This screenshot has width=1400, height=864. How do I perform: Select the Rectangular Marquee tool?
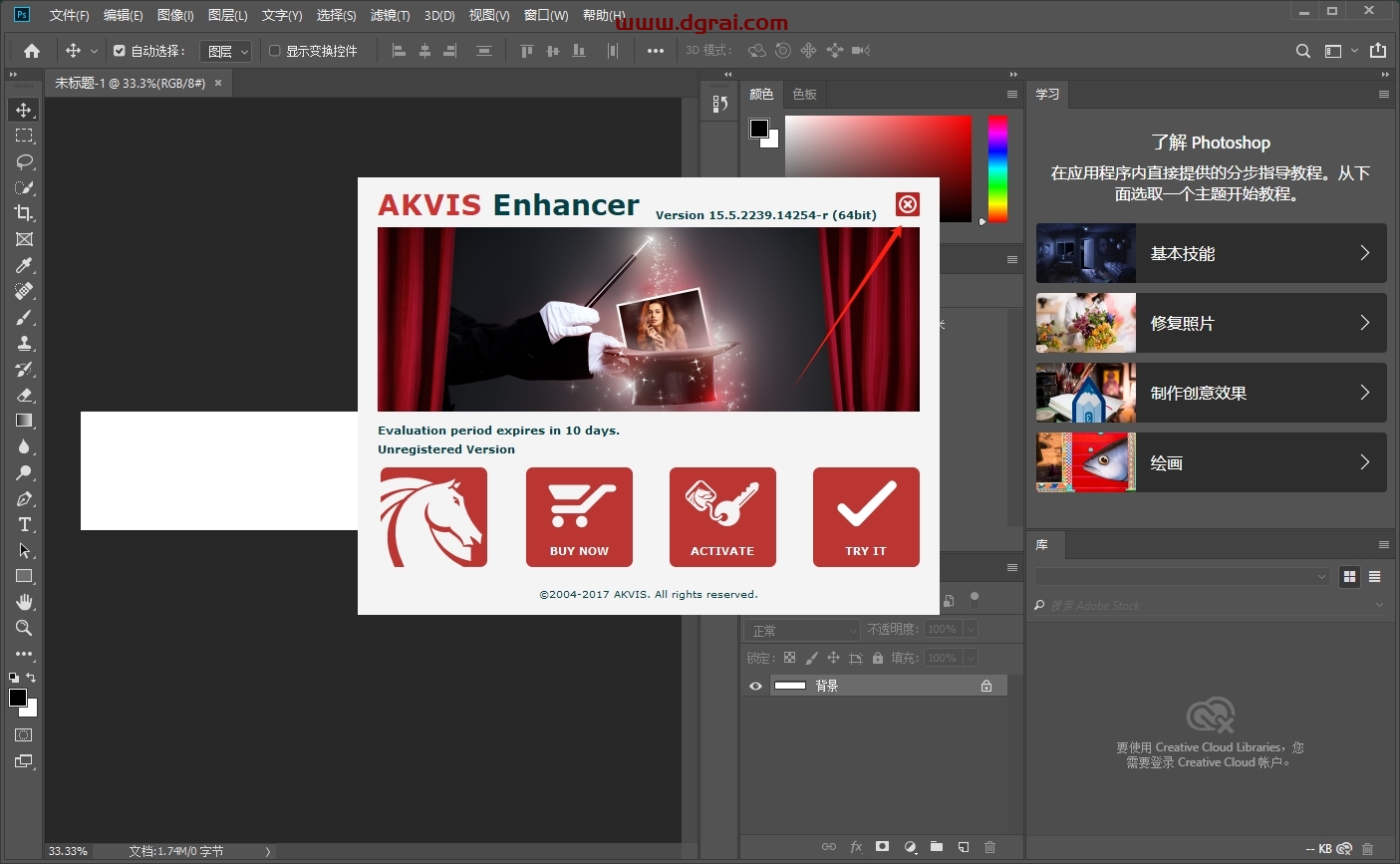pos(24,136)
